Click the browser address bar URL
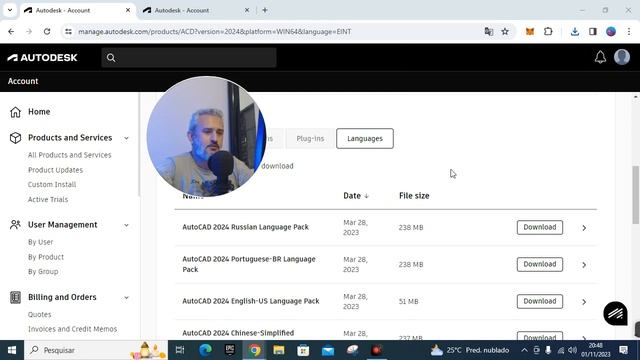 coord(214,31)
